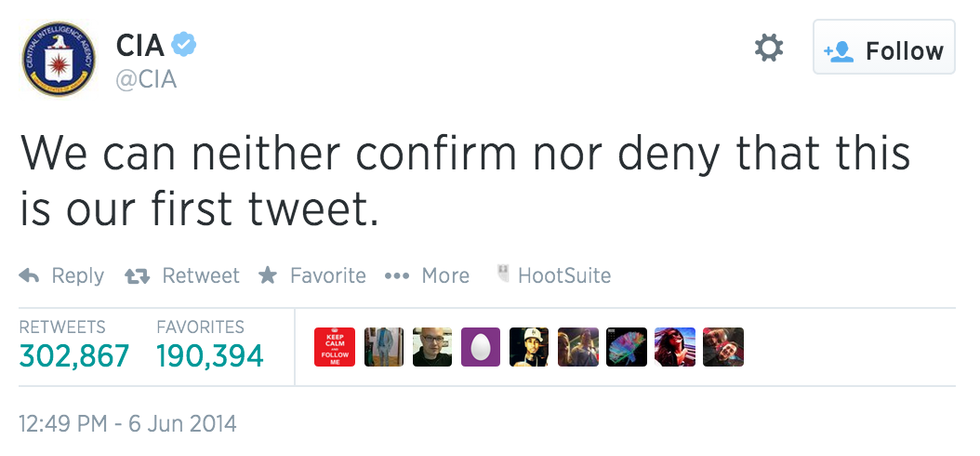Click the 12:49 PM - 6 Jun 2014 timestamp

pos(128,423)
